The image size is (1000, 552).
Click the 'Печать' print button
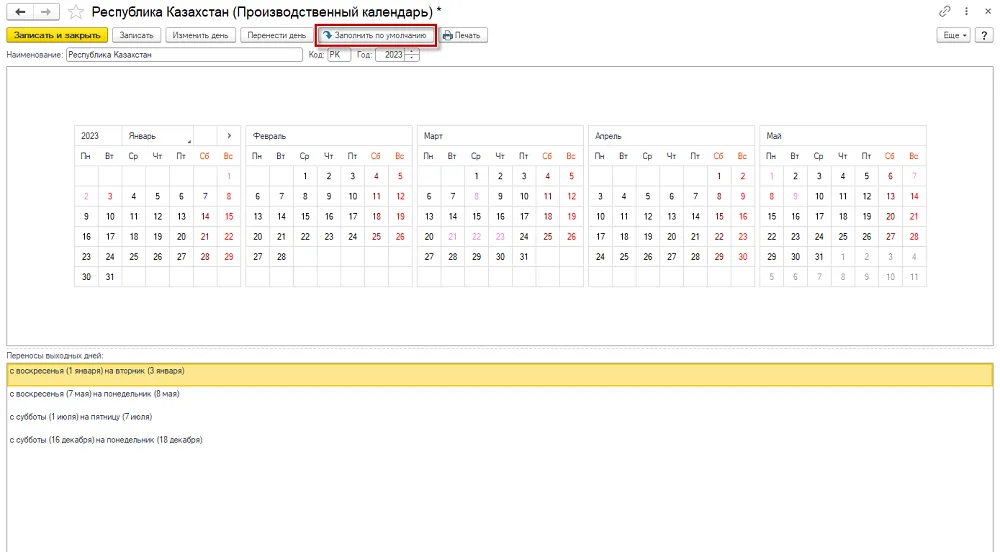[x=462, y=35]
